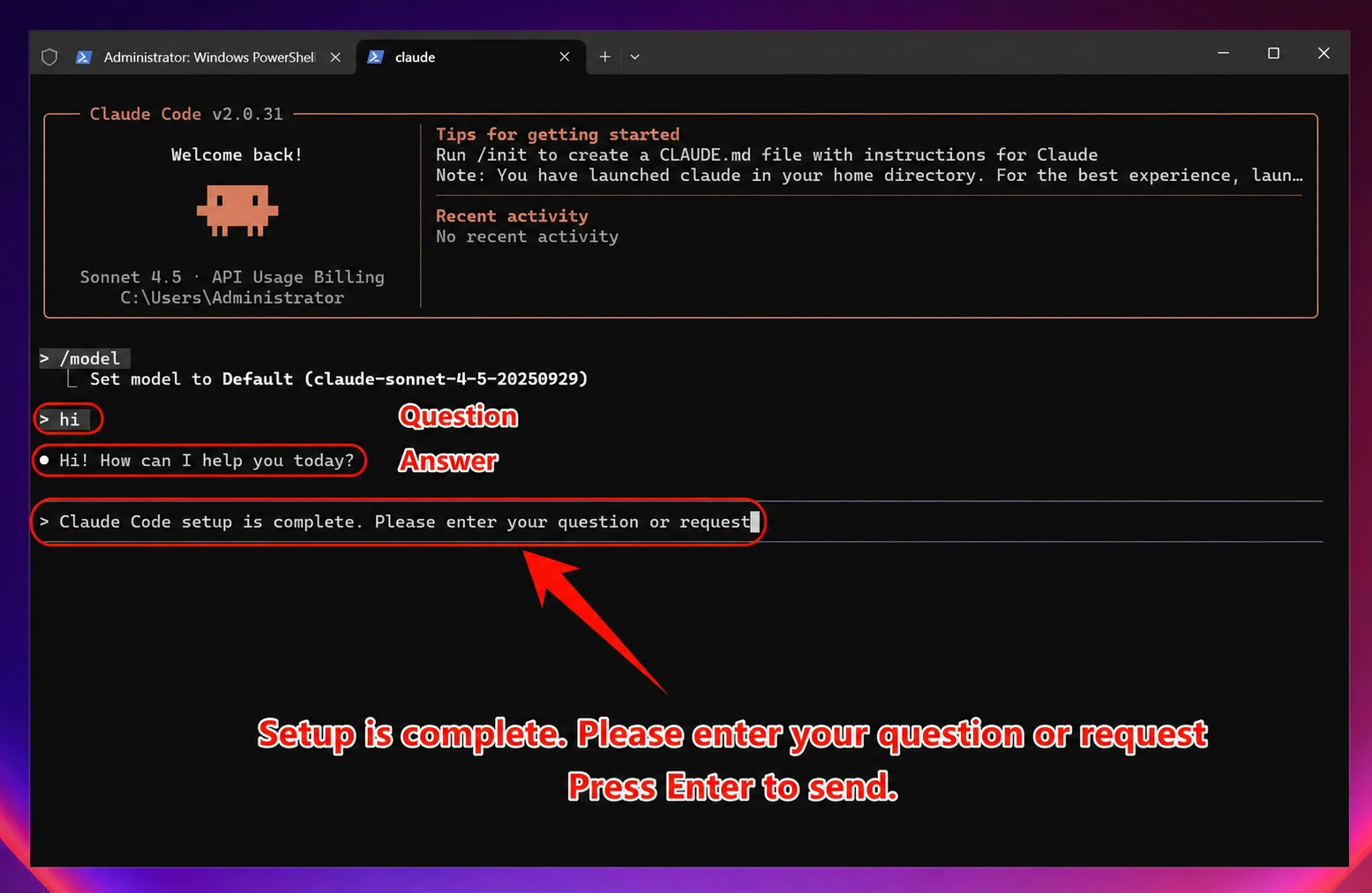
Task: Click the 'Recent activity' heading
Action: click(512, 216)
